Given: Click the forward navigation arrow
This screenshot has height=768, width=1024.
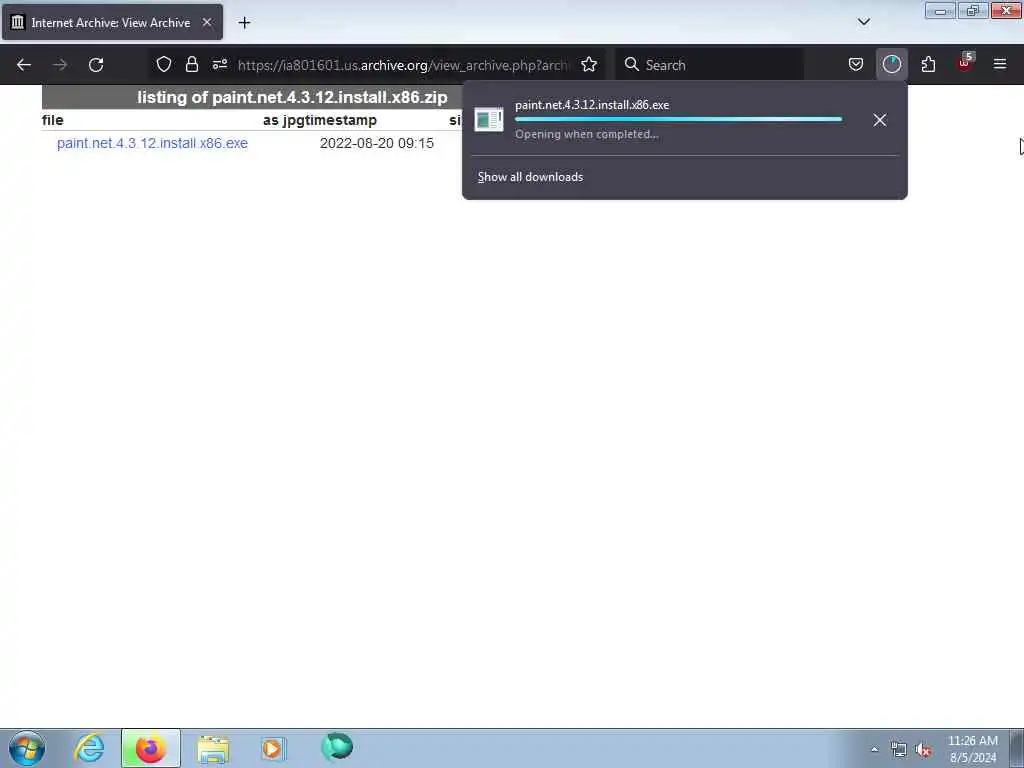Looking at the screenshot, I should [x=60, y=65].
